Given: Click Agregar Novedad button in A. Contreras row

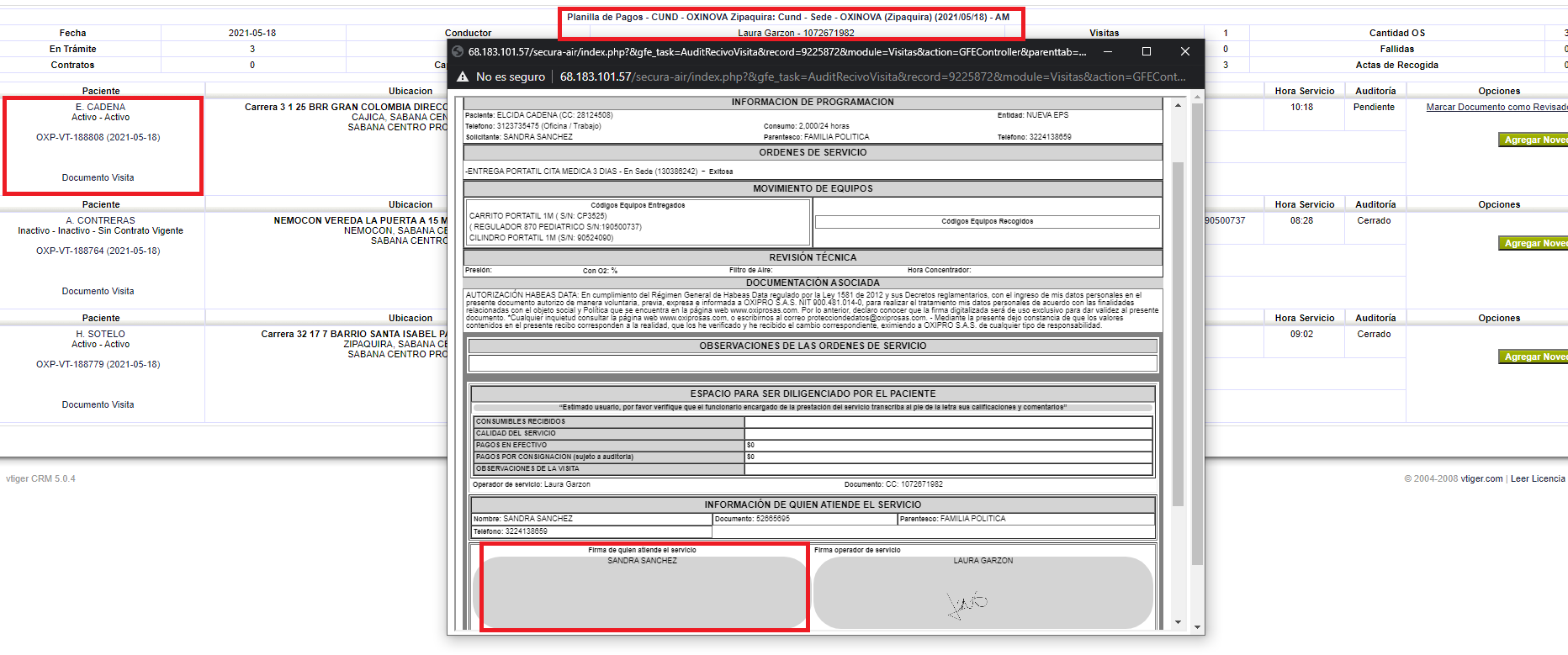Looking at the screenshot, I should point(1533,243).
